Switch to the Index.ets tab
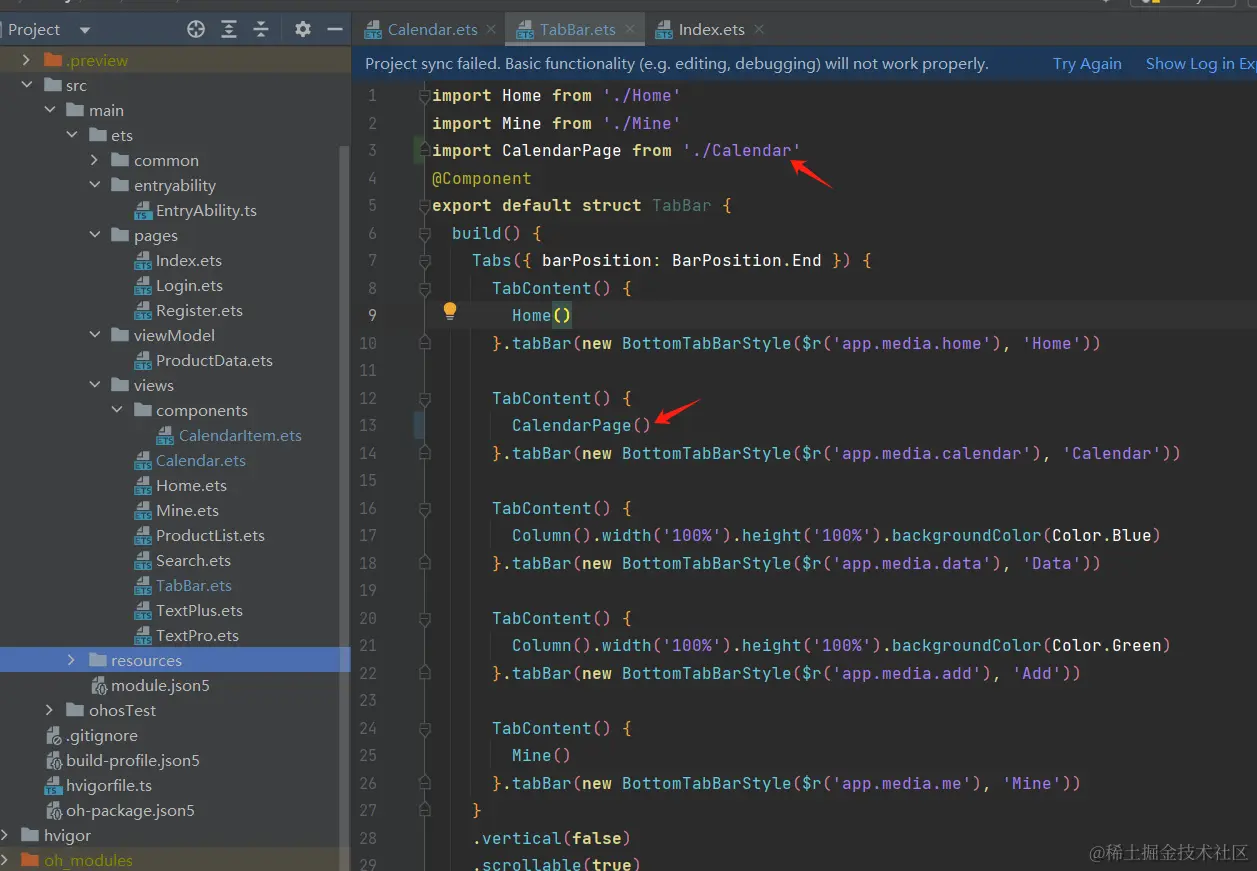 tap(711, 29)
